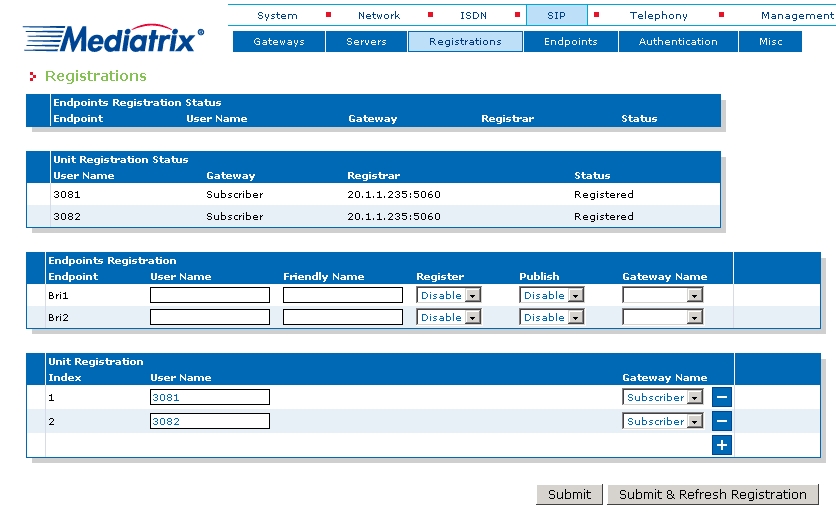Click the Publish column header
The height and width of the screenshot is (517, 836).
click(x=539, y=277)
